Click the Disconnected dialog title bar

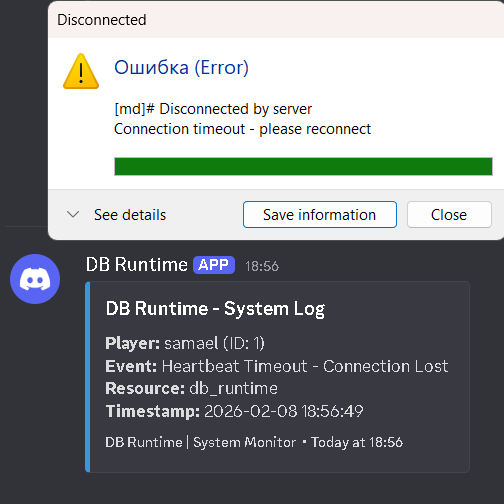point(276,20)
